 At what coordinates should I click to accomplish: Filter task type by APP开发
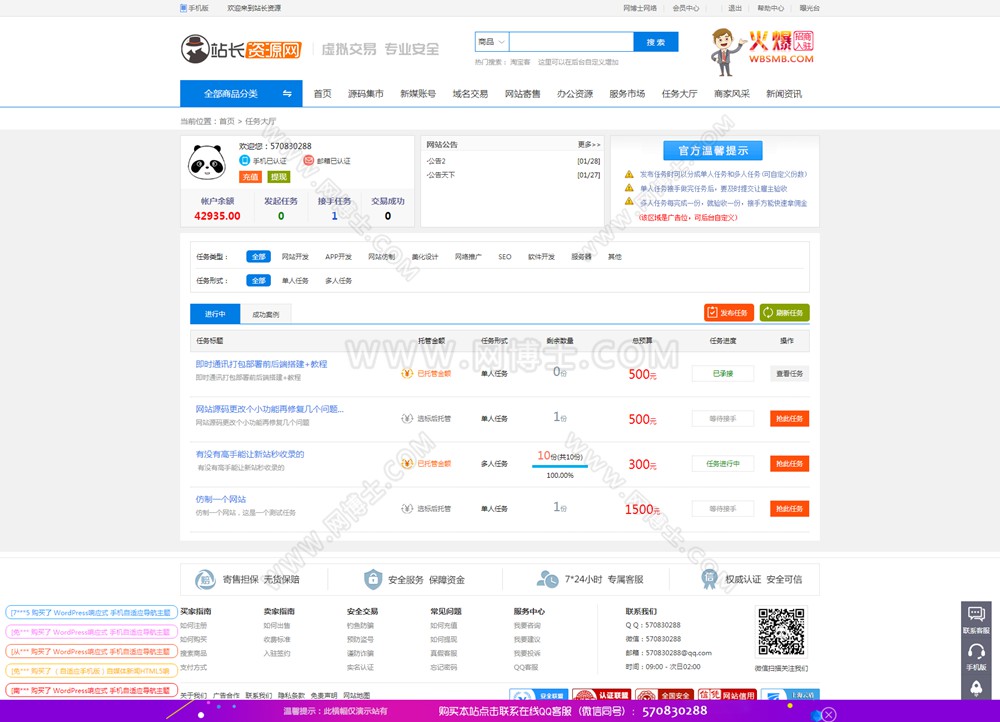tap(339, 257)
